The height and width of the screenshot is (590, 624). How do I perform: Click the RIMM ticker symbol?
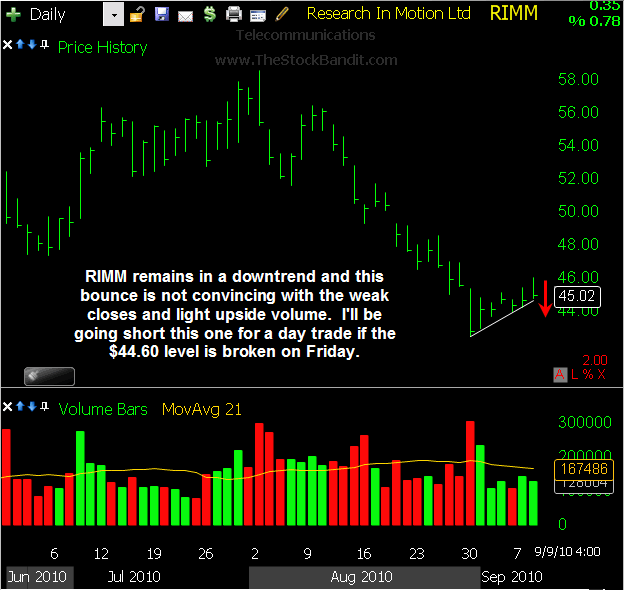513,13
